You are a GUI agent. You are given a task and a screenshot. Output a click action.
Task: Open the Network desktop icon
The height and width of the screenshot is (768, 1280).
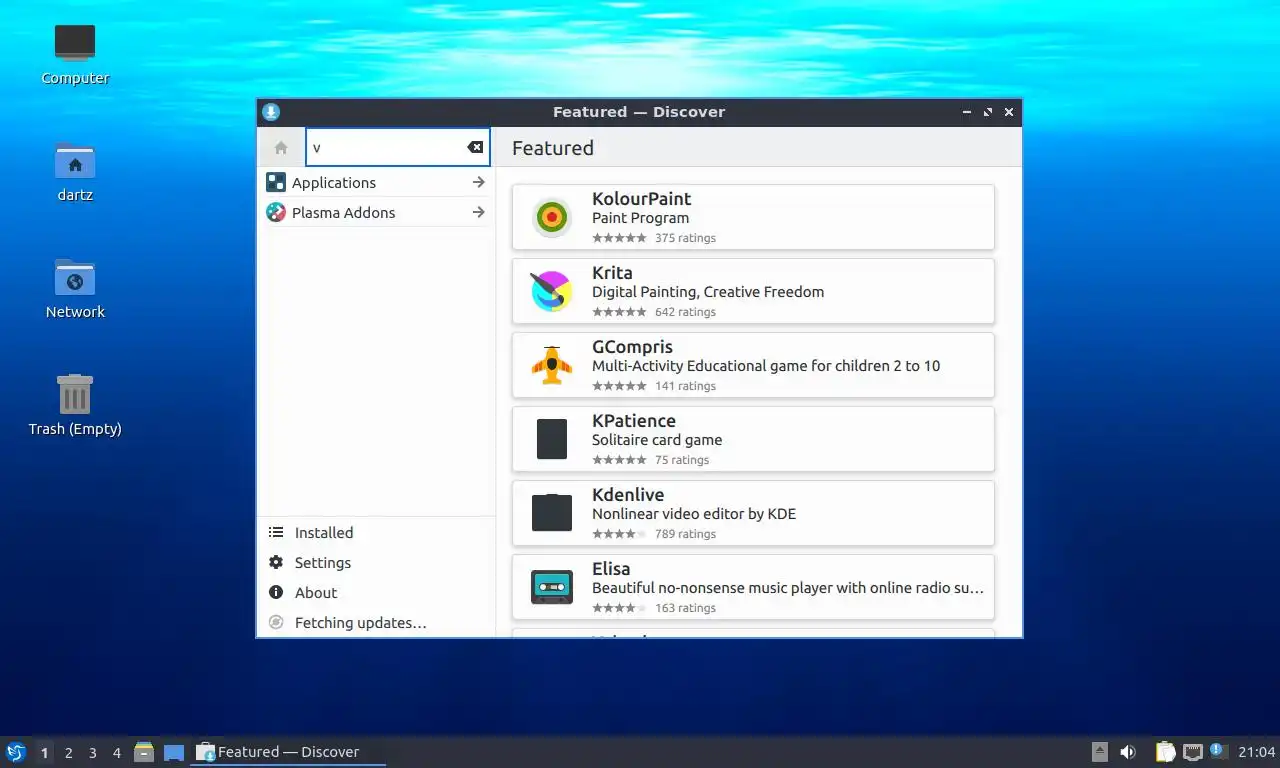click(75, 288)
